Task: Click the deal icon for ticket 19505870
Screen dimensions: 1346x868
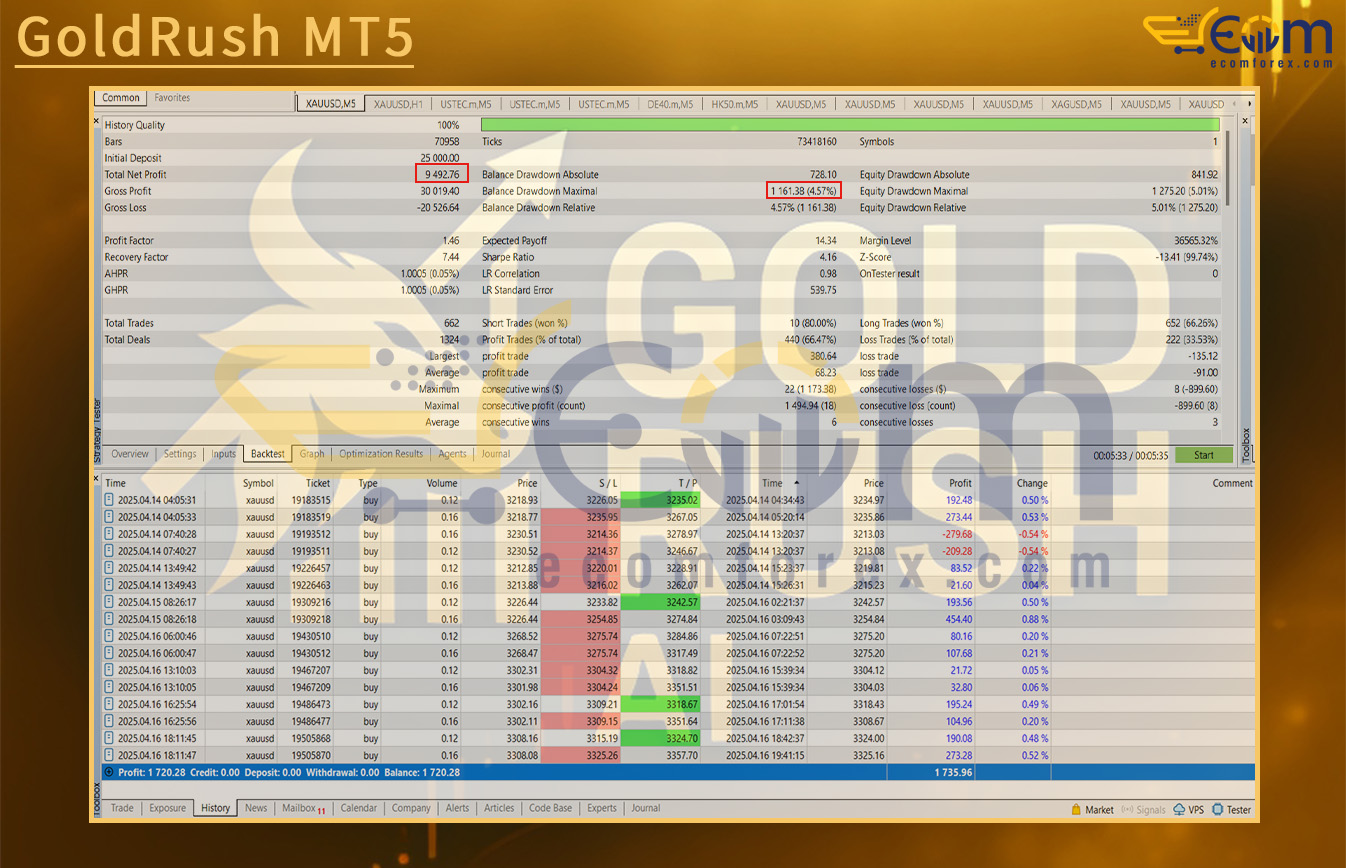Action: click(109, 755)
